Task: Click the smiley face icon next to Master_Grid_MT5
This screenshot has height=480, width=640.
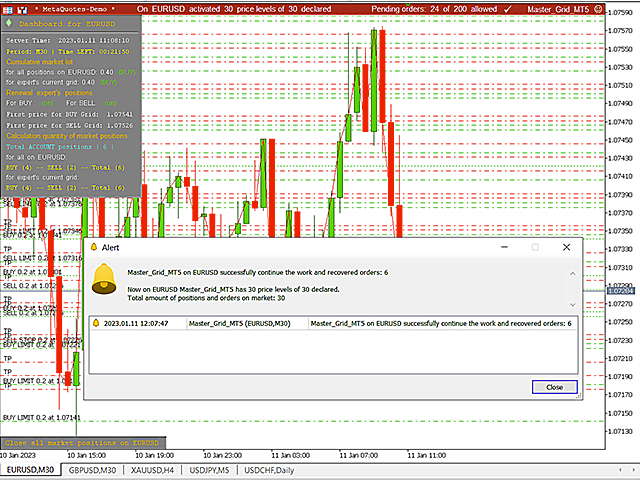Action: [x=598, y=9]
